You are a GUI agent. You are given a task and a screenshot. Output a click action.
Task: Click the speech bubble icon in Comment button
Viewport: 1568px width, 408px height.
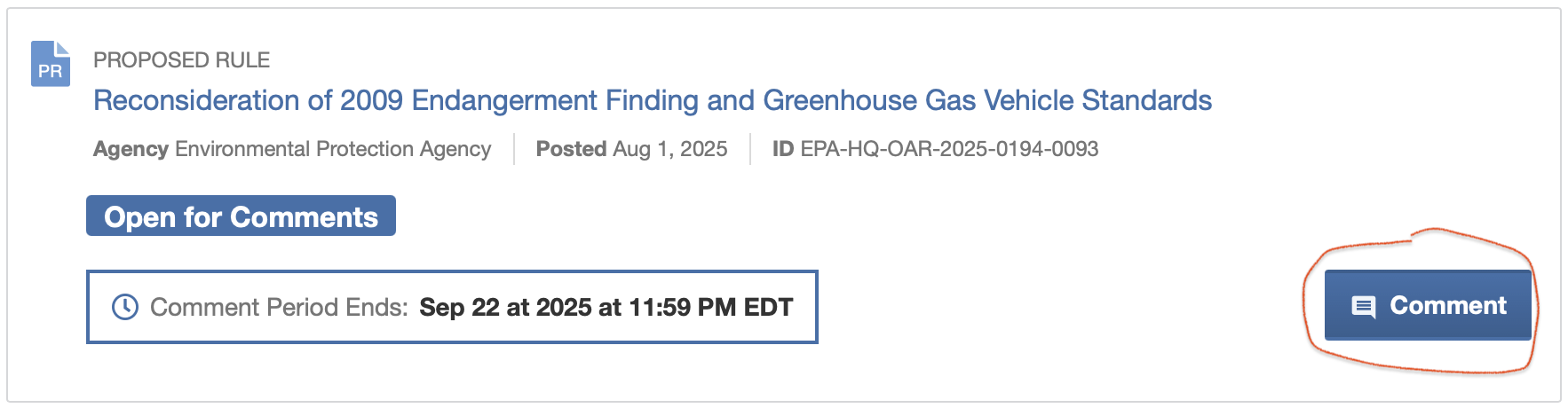[x=1363, y=307]
